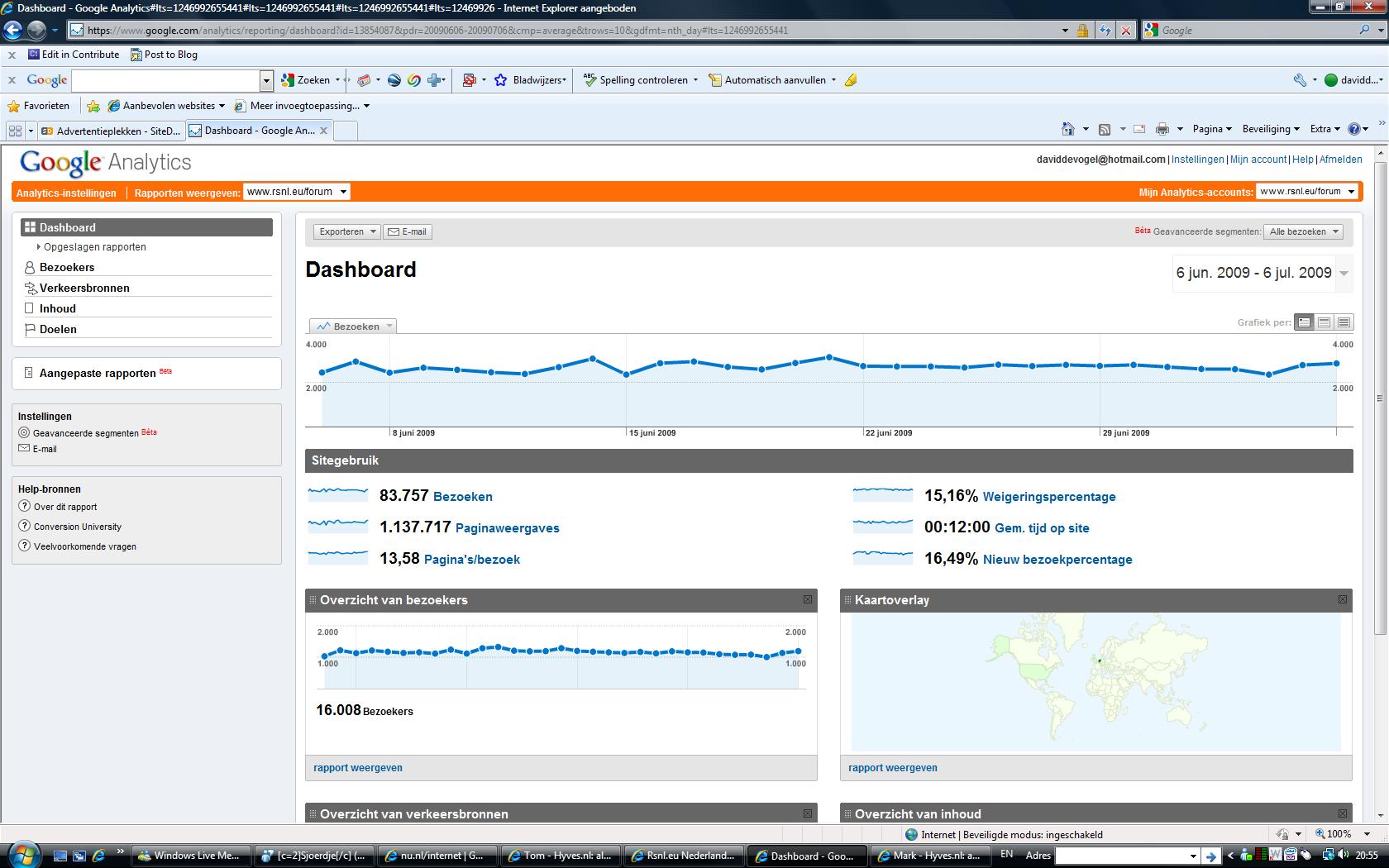Viewport: 1389px width, 868px height.
Task: Open Mijn Analytics-accounts dropdown
Action: tap(1307, 192)
